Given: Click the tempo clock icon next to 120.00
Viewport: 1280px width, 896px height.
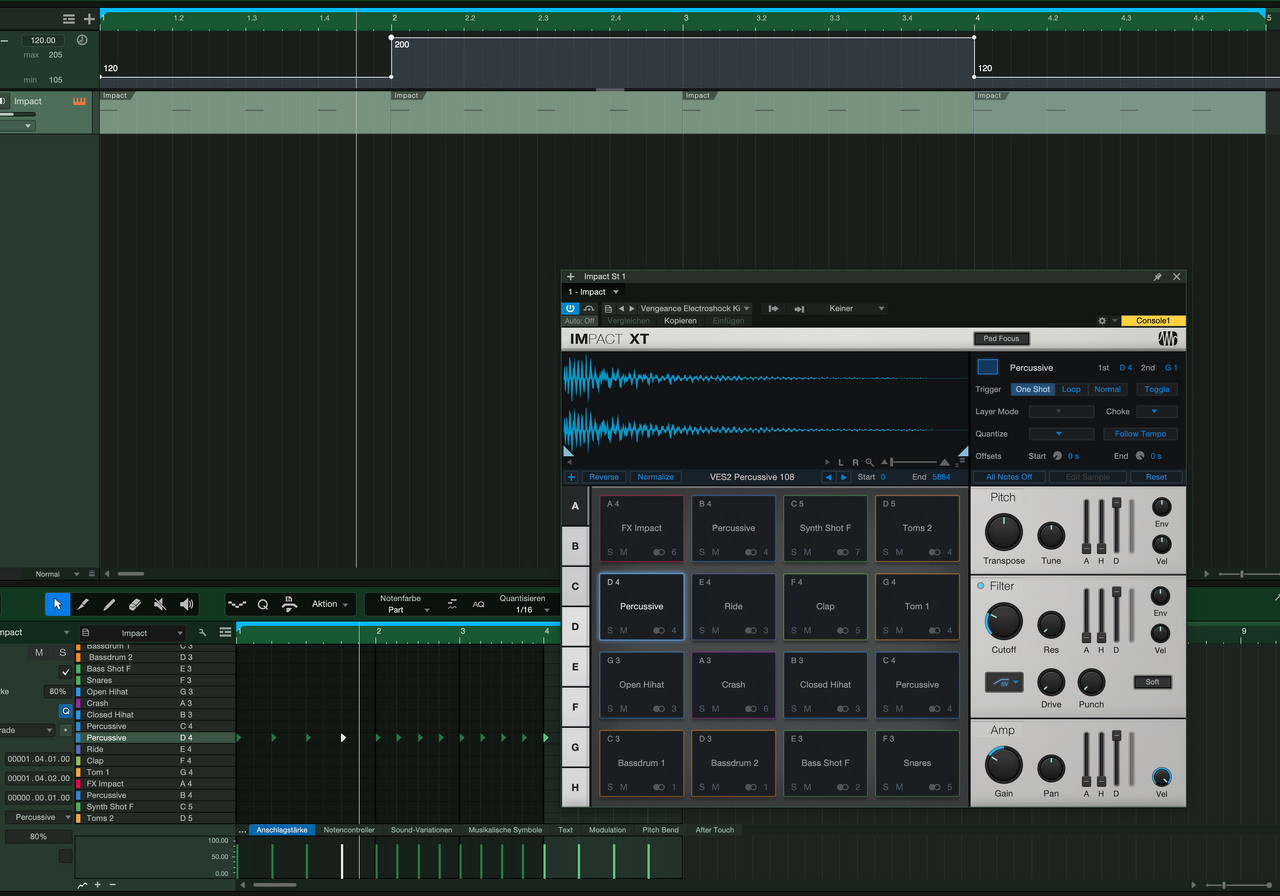Looking at the screenshot, I should pos(82,40).
